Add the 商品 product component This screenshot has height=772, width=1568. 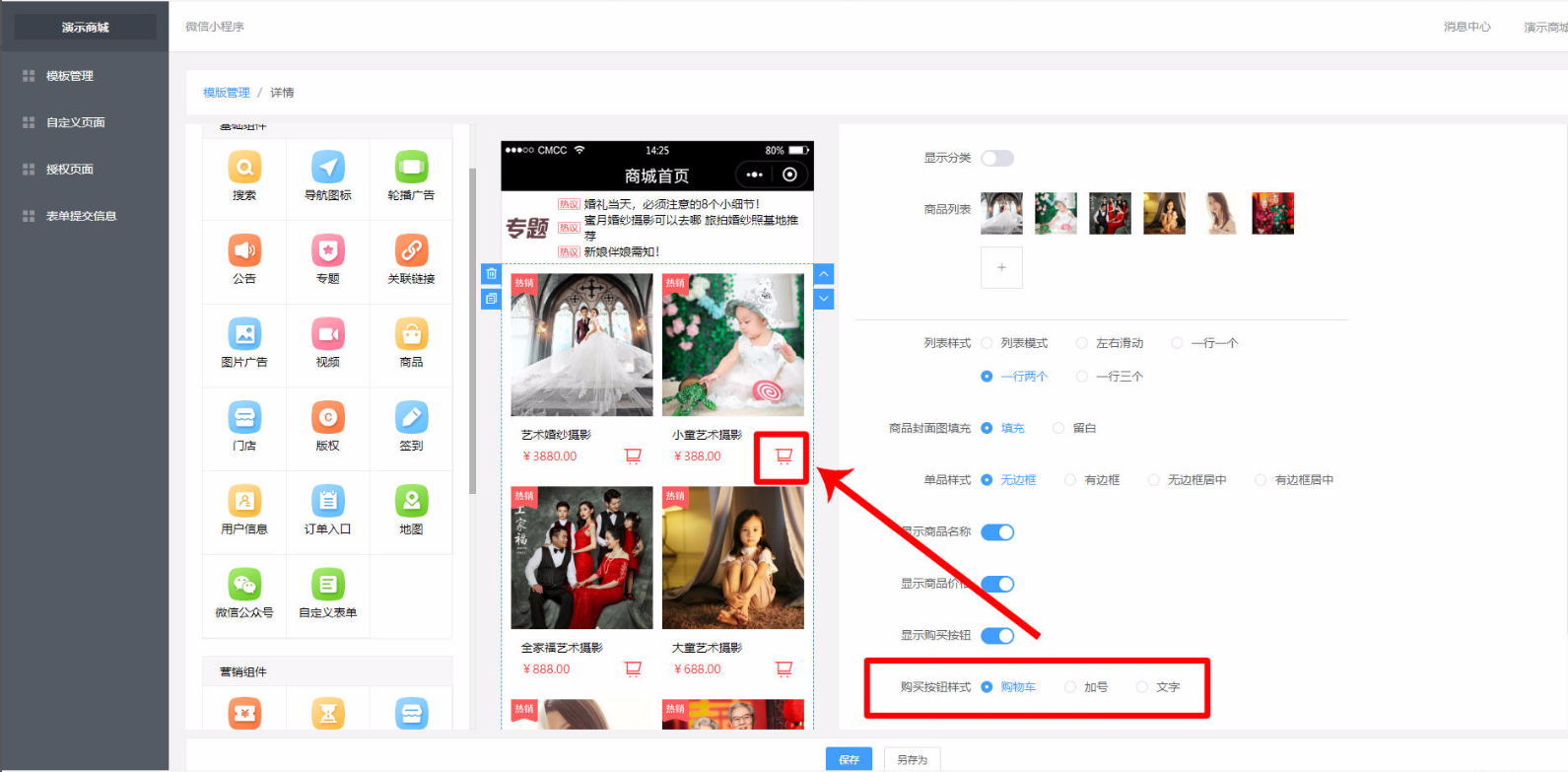pyautogui.click(x=411, y=344)
